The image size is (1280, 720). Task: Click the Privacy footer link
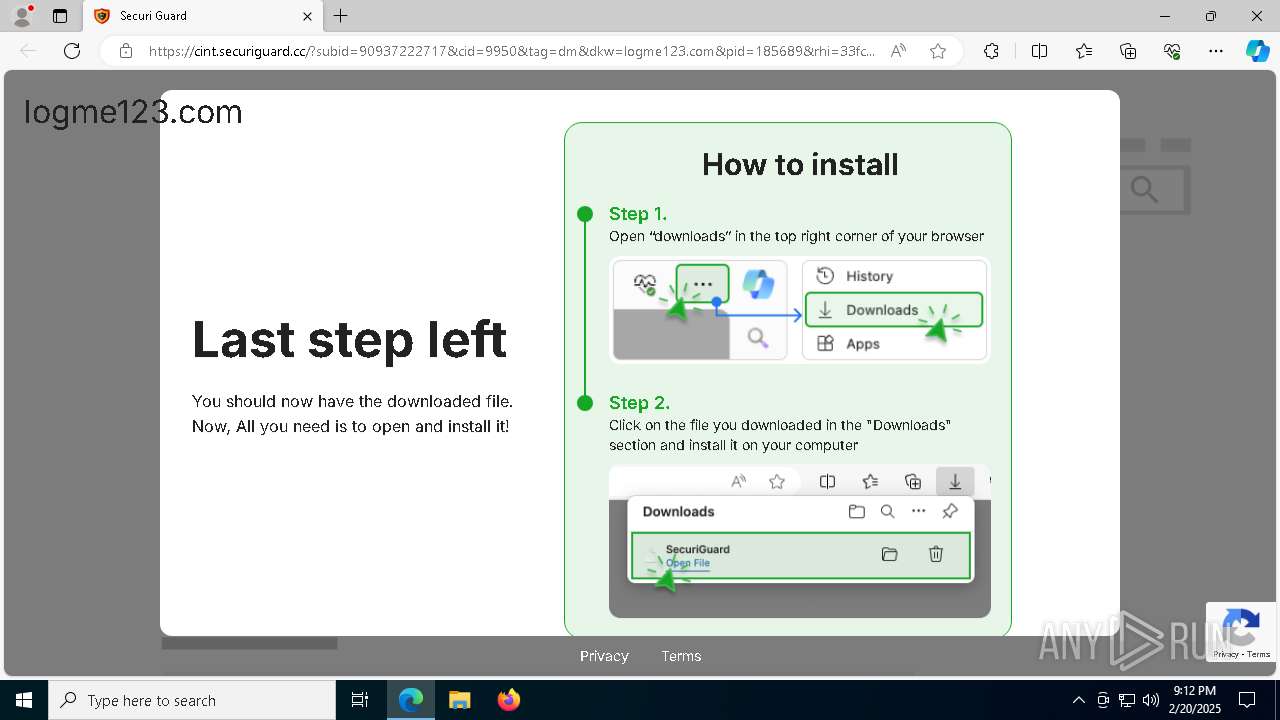tap(604, 656)
